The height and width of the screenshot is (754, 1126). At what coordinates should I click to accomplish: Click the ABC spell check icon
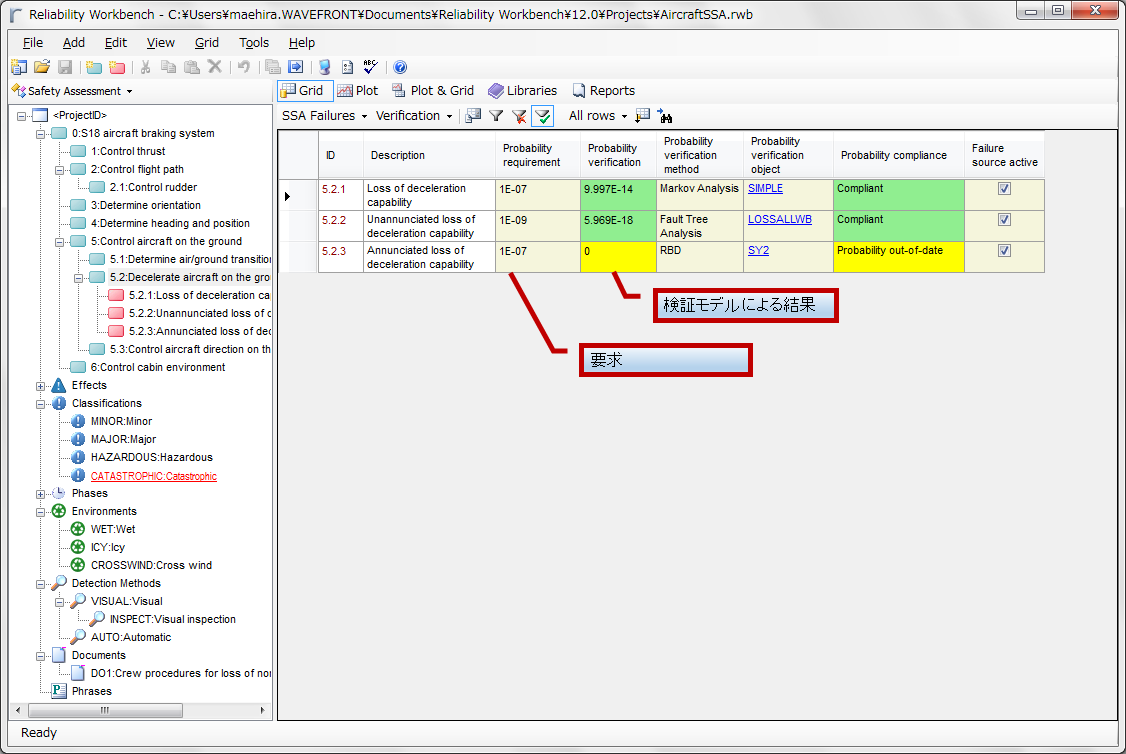pos(371,67)
